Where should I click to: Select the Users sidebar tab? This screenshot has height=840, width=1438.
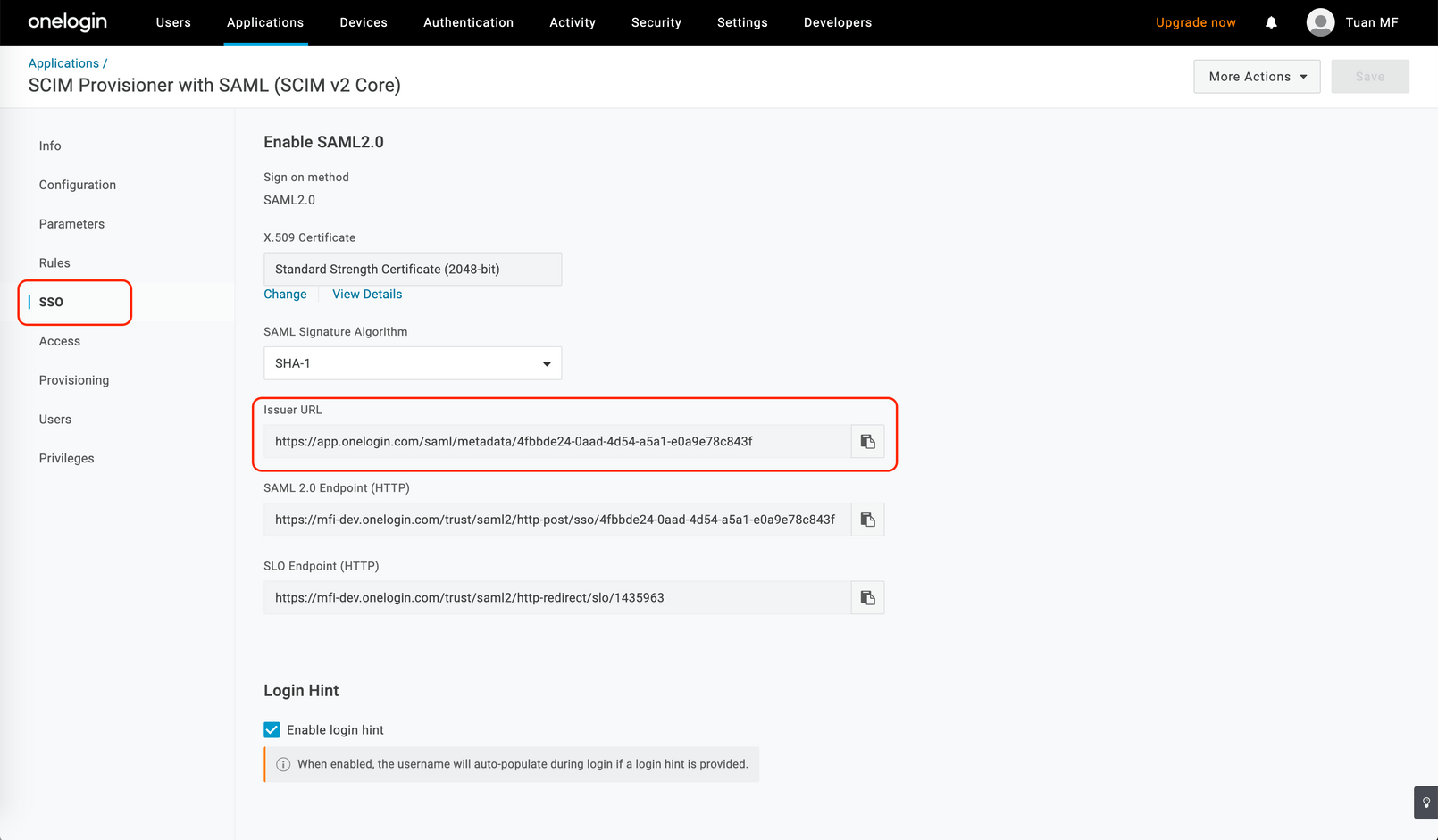(x=55, y=420)
